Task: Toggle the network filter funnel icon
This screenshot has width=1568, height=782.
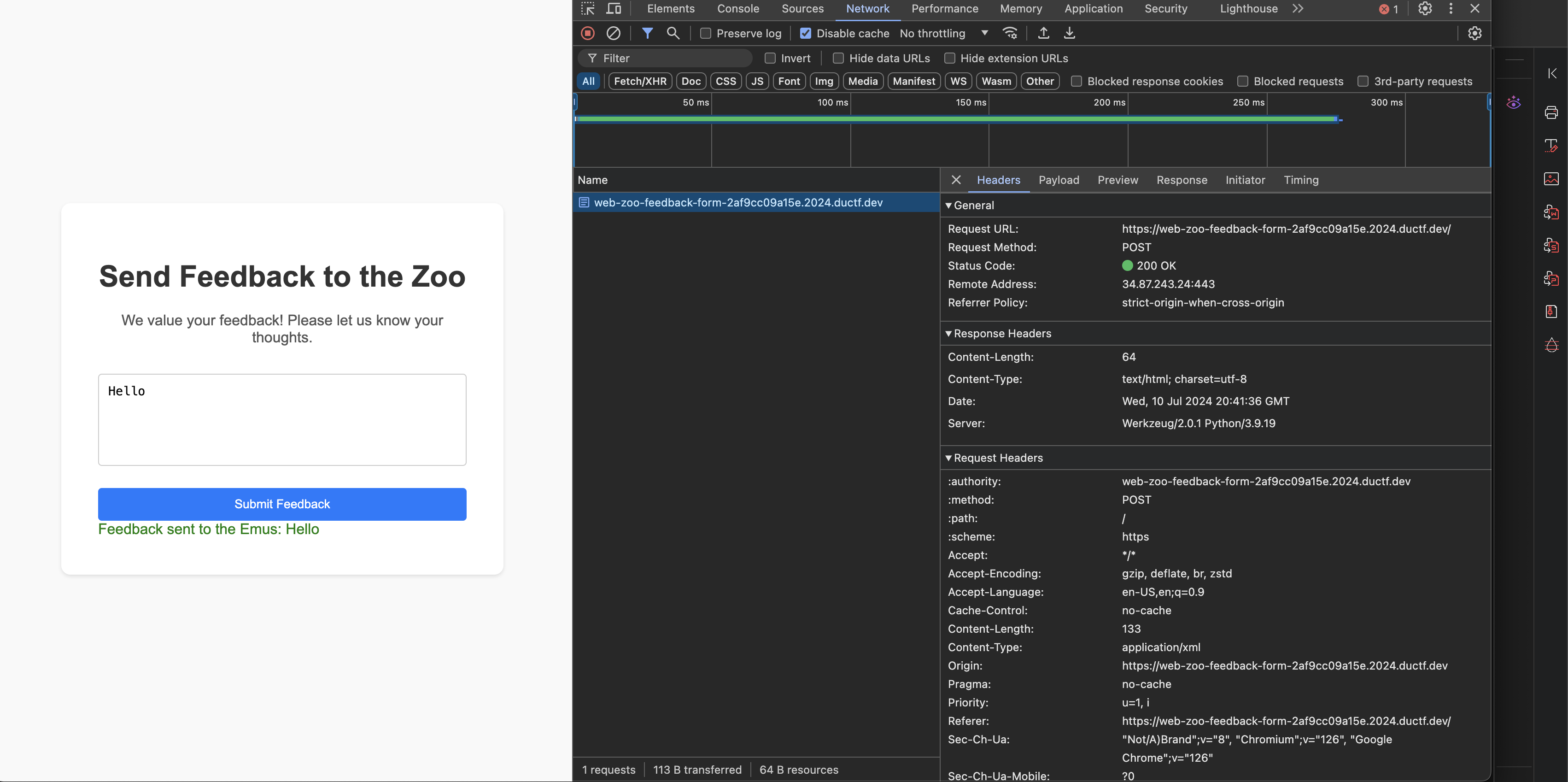Action: [648, 34]
